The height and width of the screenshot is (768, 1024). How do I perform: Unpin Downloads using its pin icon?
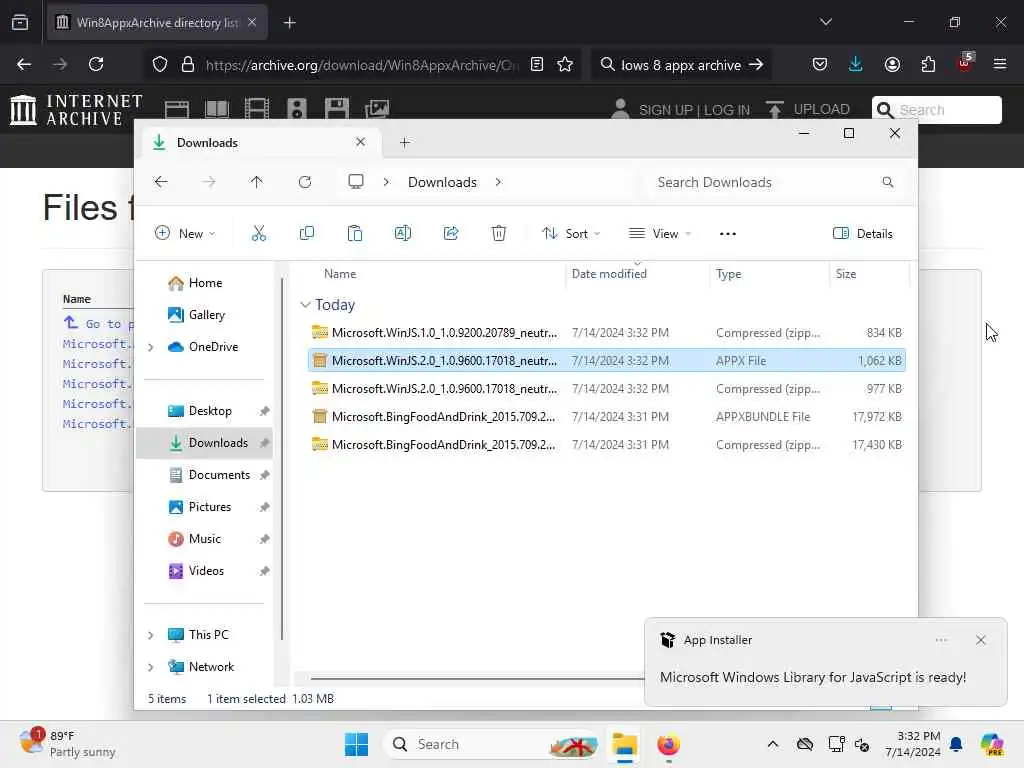(x=264, y=443)
